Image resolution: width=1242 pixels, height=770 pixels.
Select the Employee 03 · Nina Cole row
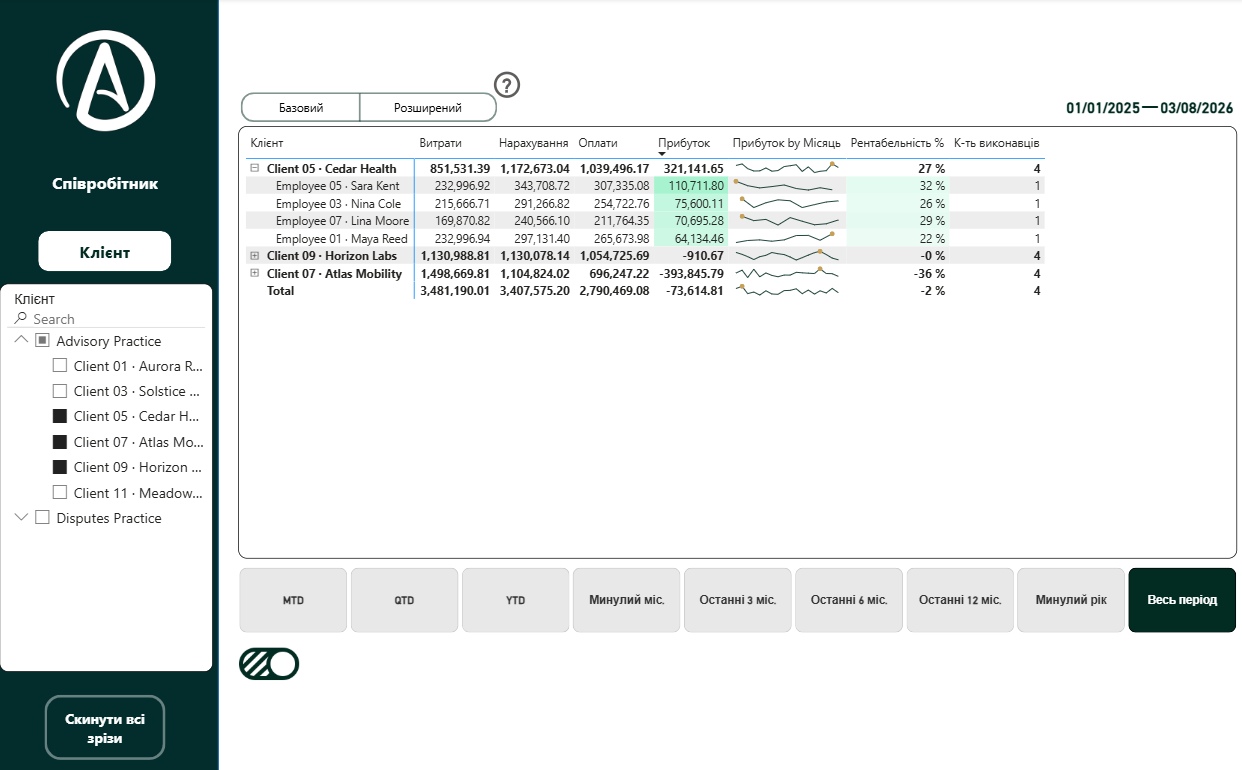pyautogui.click(x=645, y=204)
